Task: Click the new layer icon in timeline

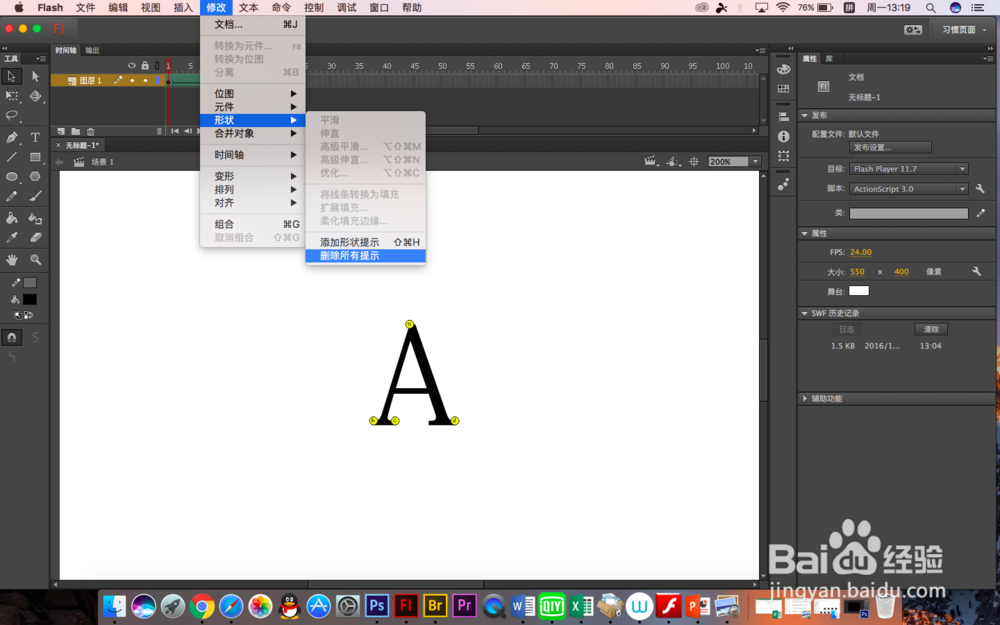Action: click(61, 131)
